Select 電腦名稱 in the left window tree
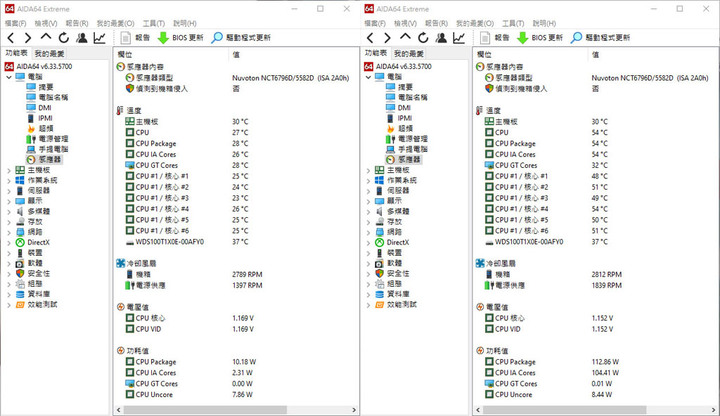The image size is (720, 416). 53,97
